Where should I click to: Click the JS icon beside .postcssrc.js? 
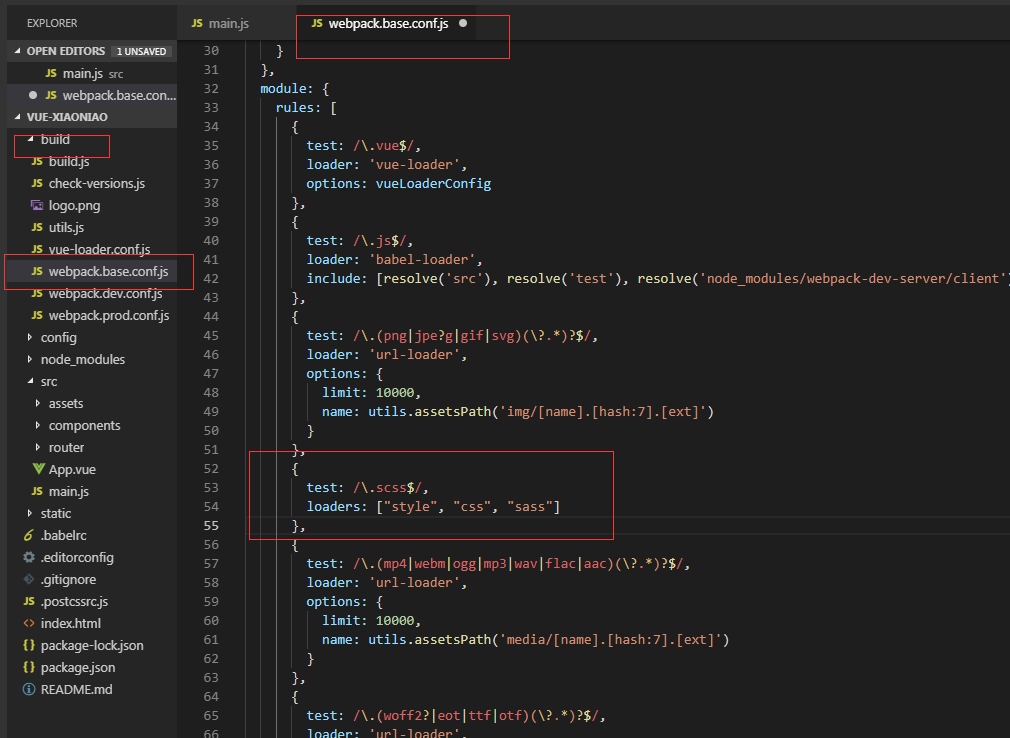click(29, 601)
